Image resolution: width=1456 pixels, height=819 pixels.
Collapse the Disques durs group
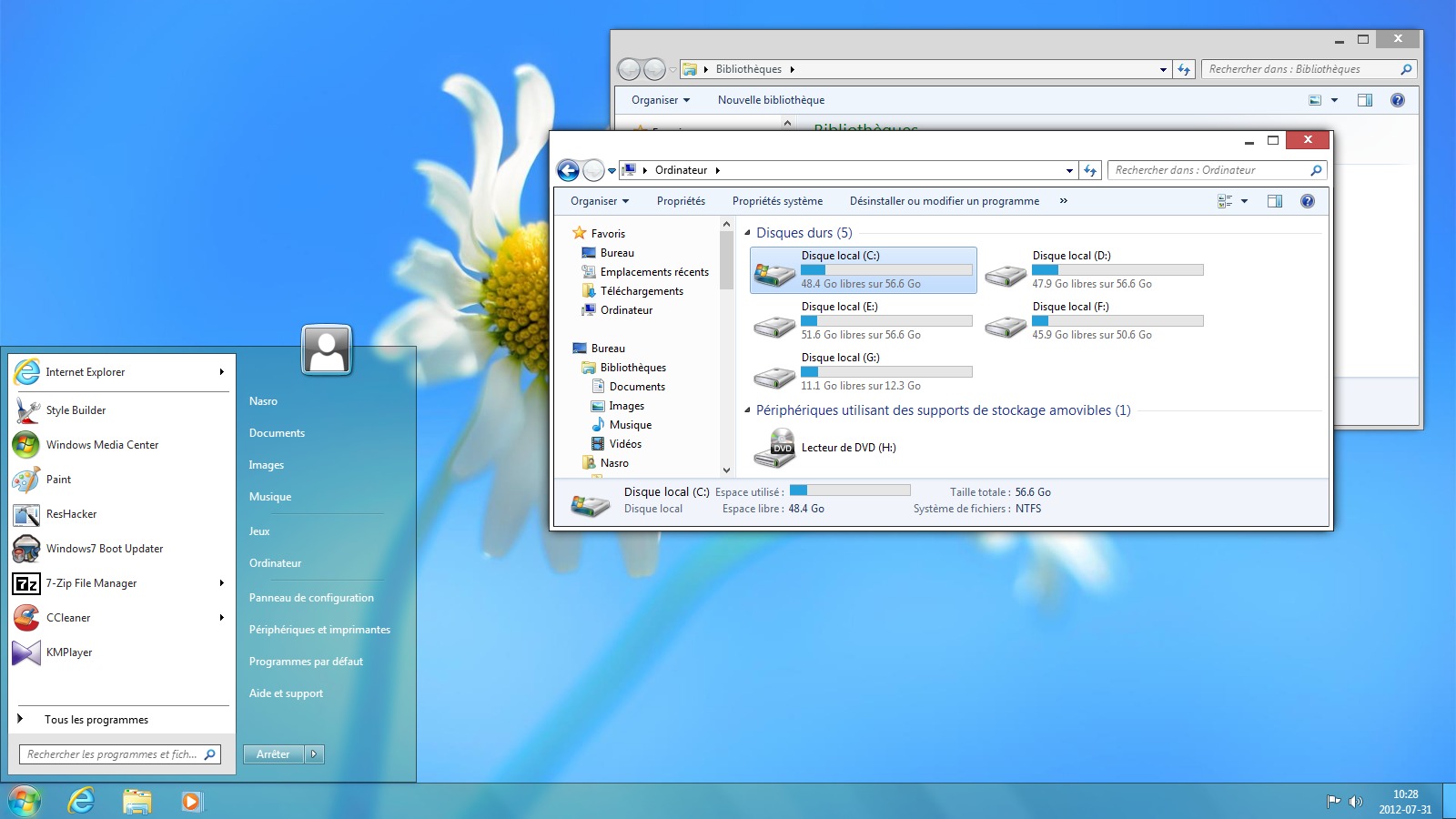748,233
